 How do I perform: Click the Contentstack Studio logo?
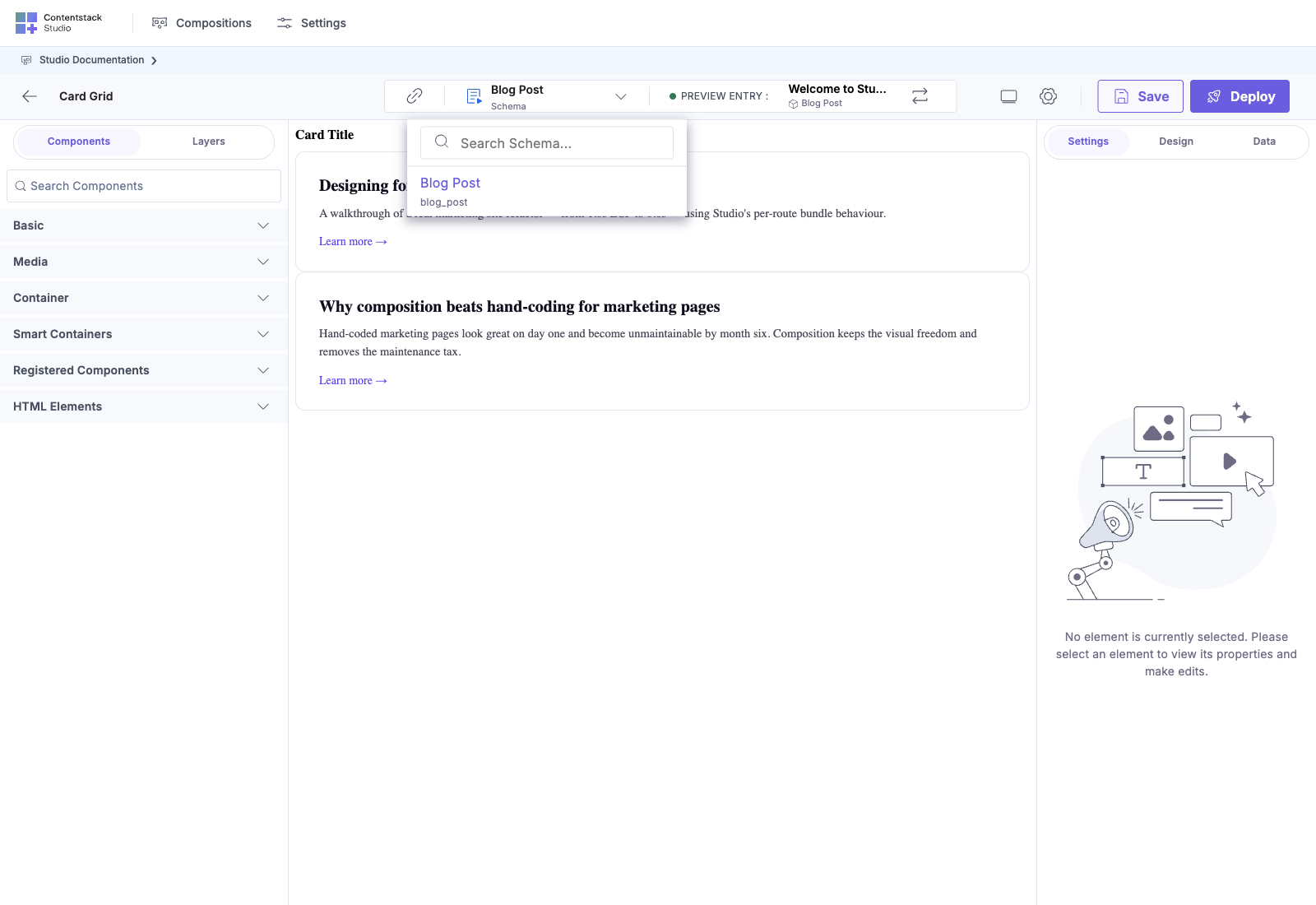(58, 23)
